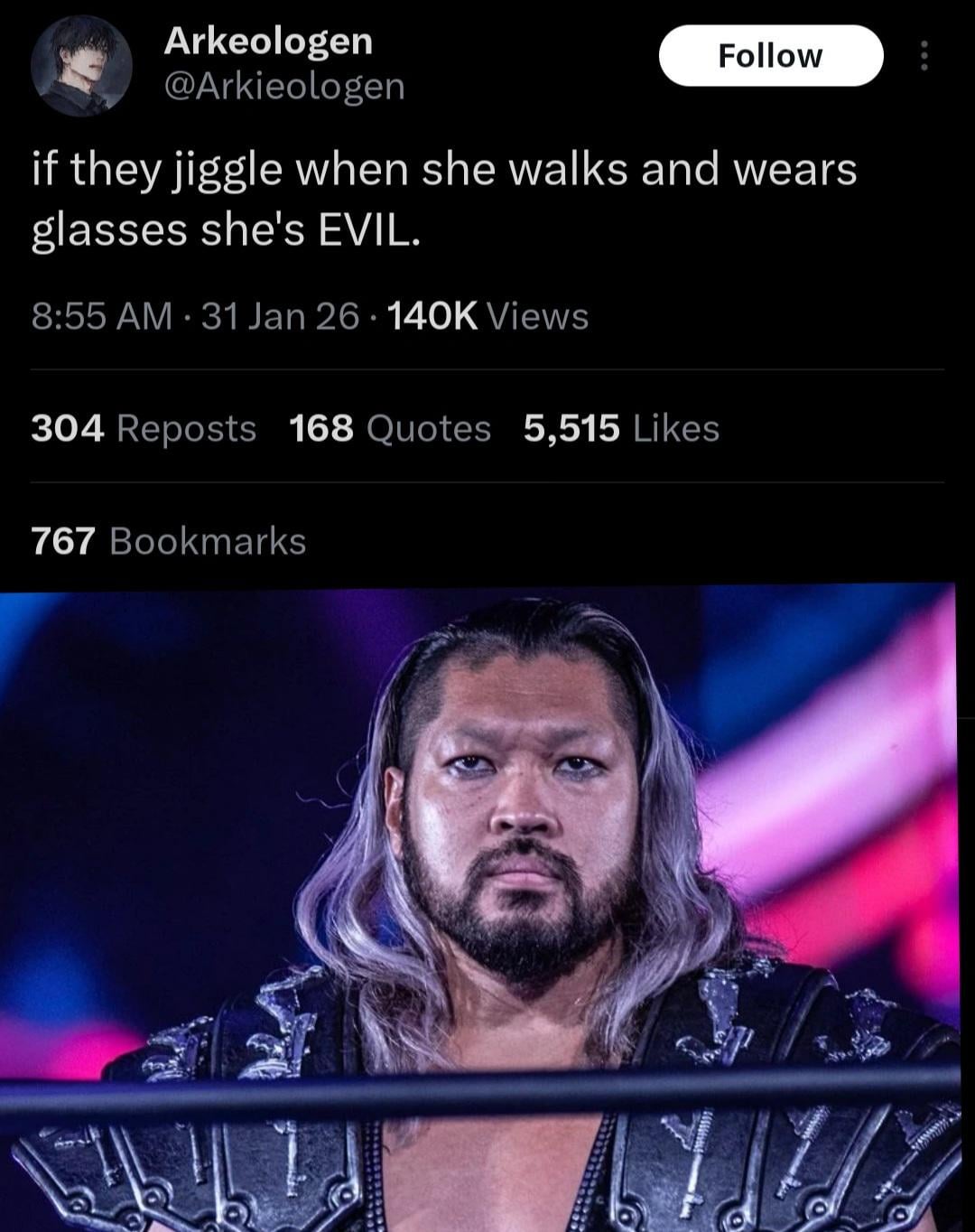
Task: Open the Arkeologen display name link
Action: coord(268,42)
